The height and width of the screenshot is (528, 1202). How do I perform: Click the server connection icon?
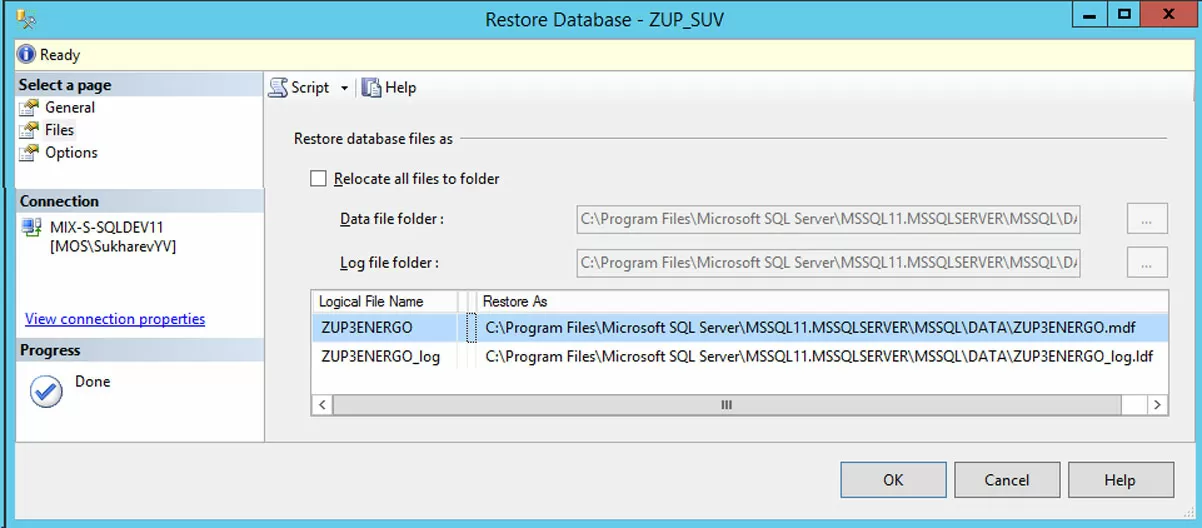pyautogui.click(x=31, y=229)
